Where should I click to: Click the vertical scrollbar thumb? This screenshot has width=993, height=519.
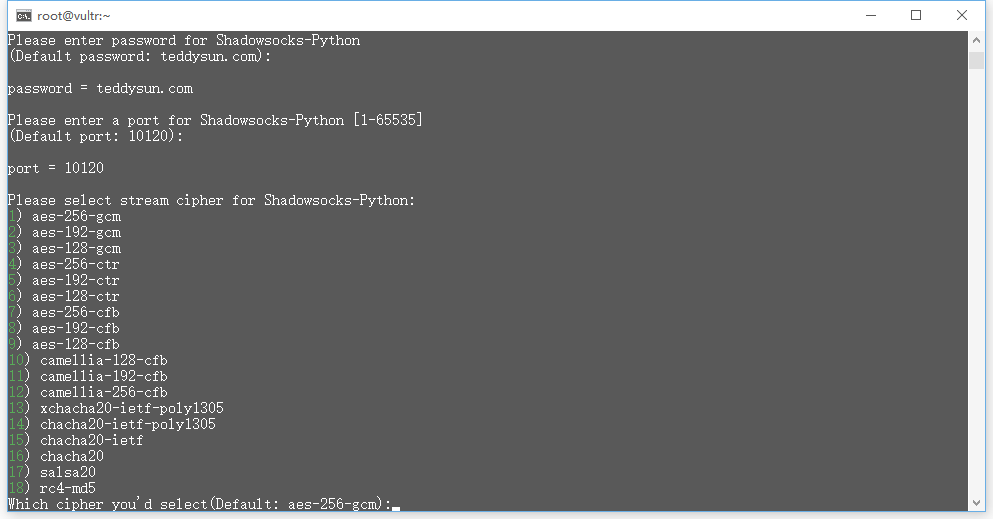point(976,60)
